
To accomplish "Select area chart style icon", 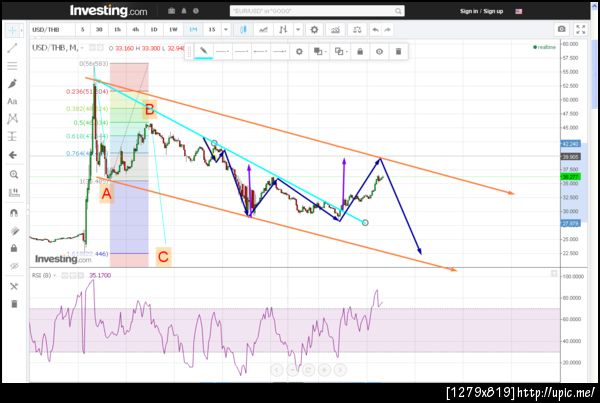I will point(263,30).
